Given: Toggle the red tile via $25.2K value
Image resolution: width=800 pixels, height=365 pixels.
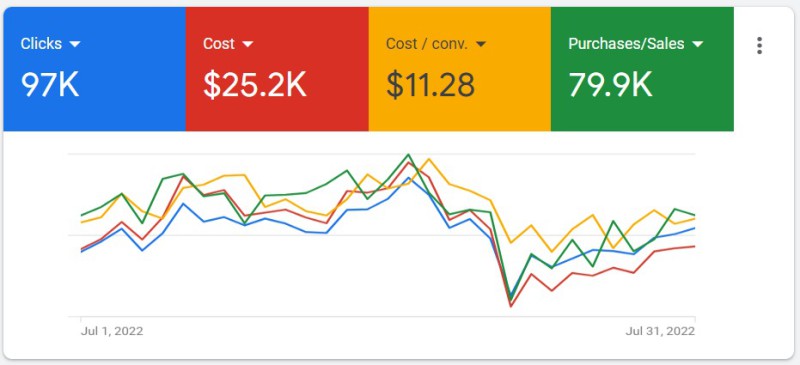Looking at the screenshot, I should point(255,85).
